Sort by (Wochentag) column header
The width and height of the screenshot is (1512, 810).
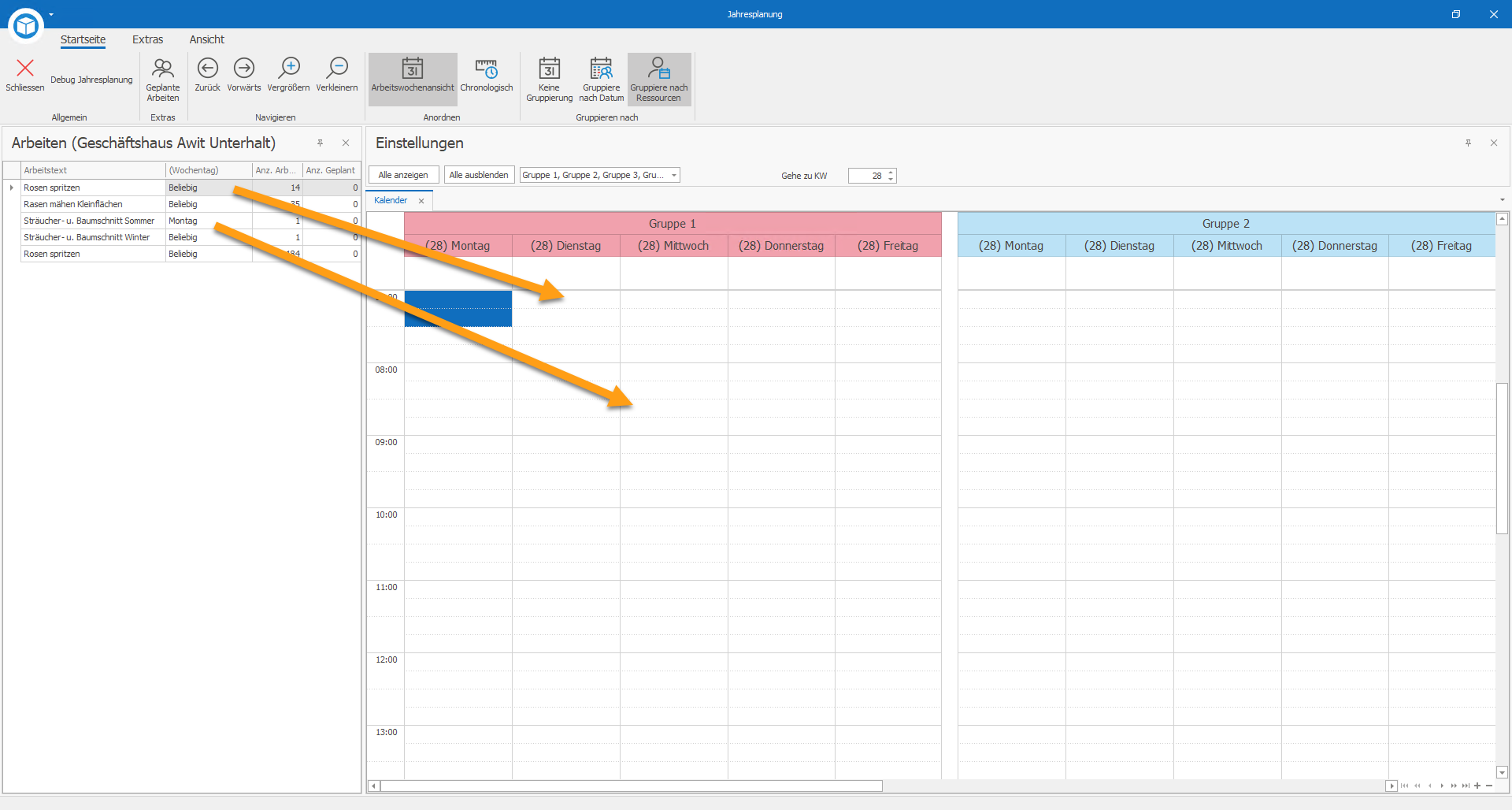(x=209, y=170)
